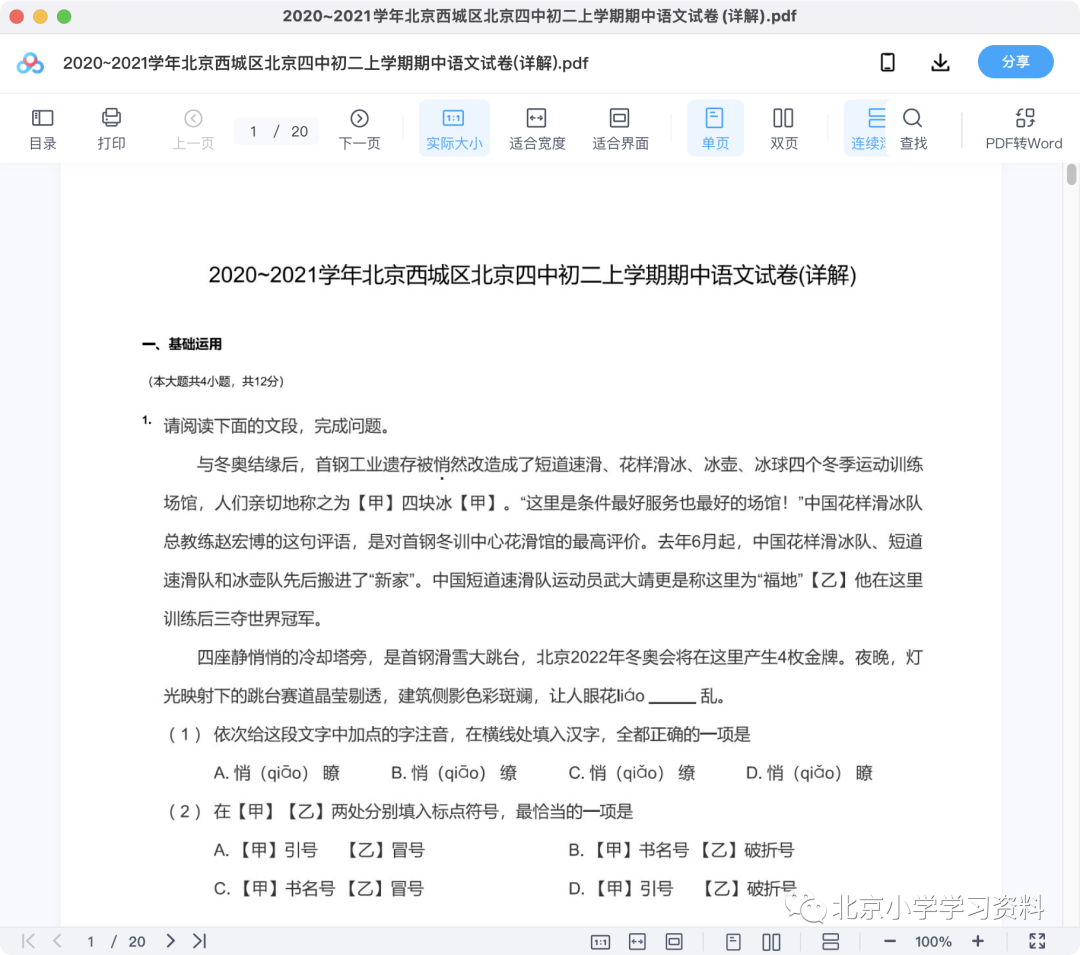Open the 查找 search tool
Screen dimensions: 1080x955
point(913,129)
